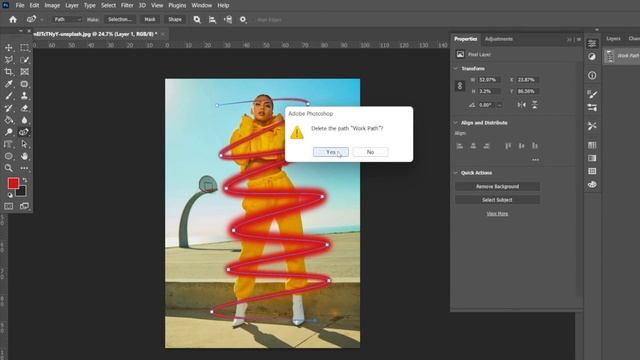Select the Frame tool
Viewport: 640px width, 360px height.
24,72
